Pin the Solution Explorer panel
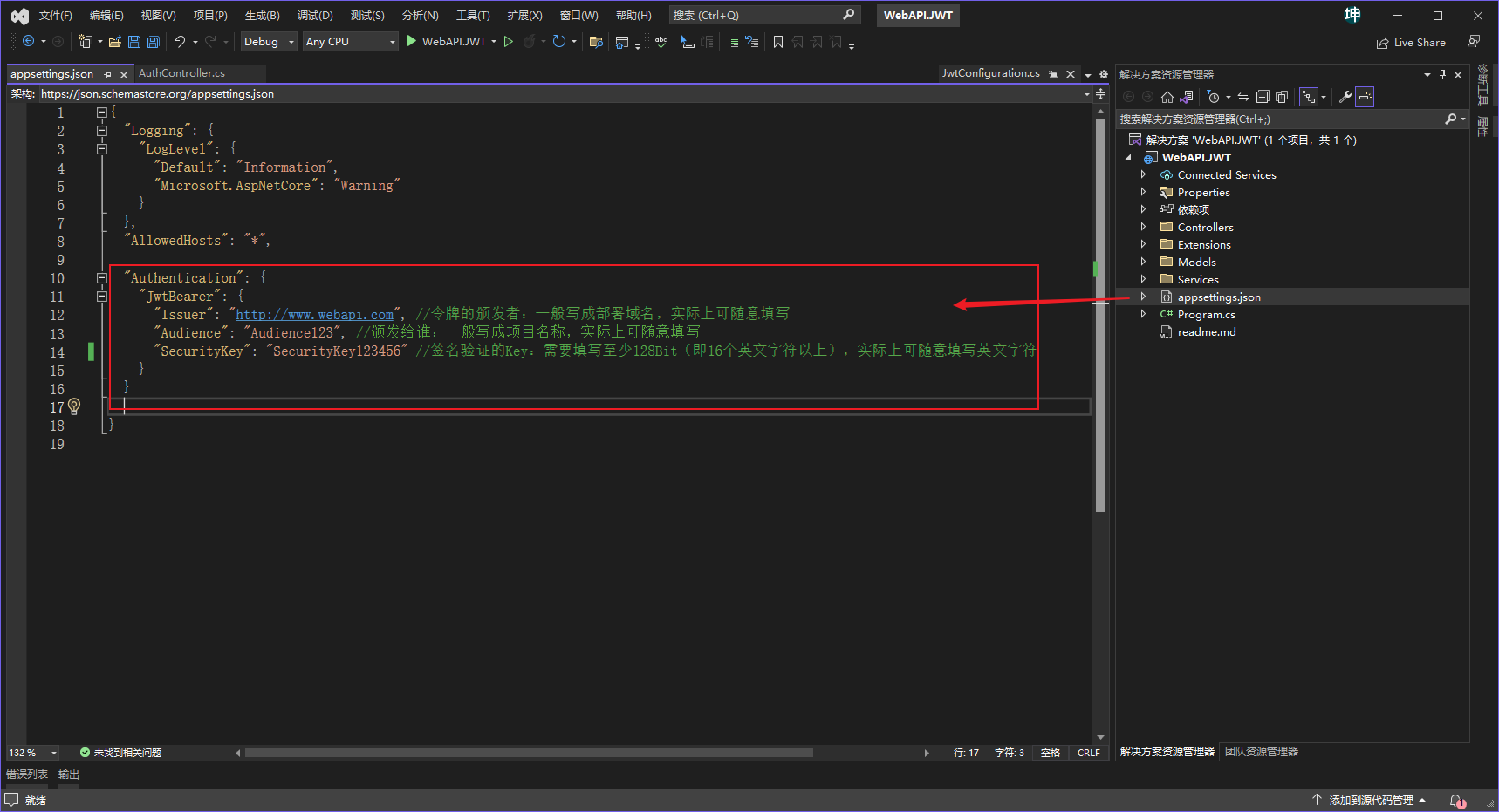Screen dimensions: 1499x812 (x=1442, y=74)
